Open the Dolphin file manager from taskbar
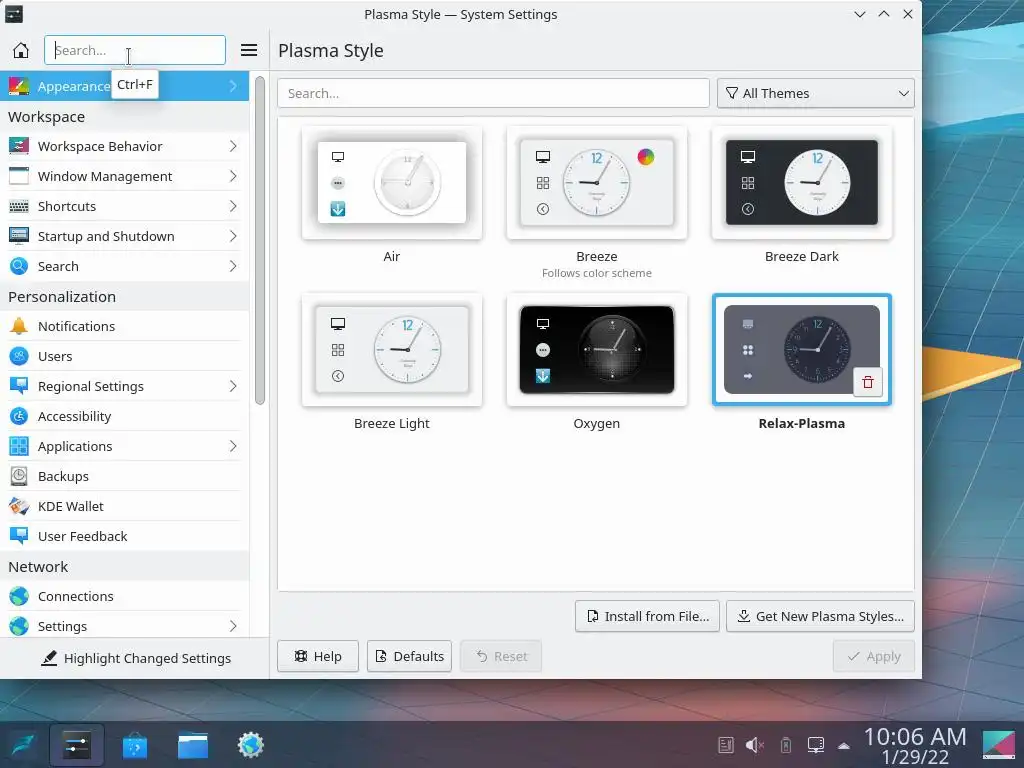1024x768 pixels. 193,745
